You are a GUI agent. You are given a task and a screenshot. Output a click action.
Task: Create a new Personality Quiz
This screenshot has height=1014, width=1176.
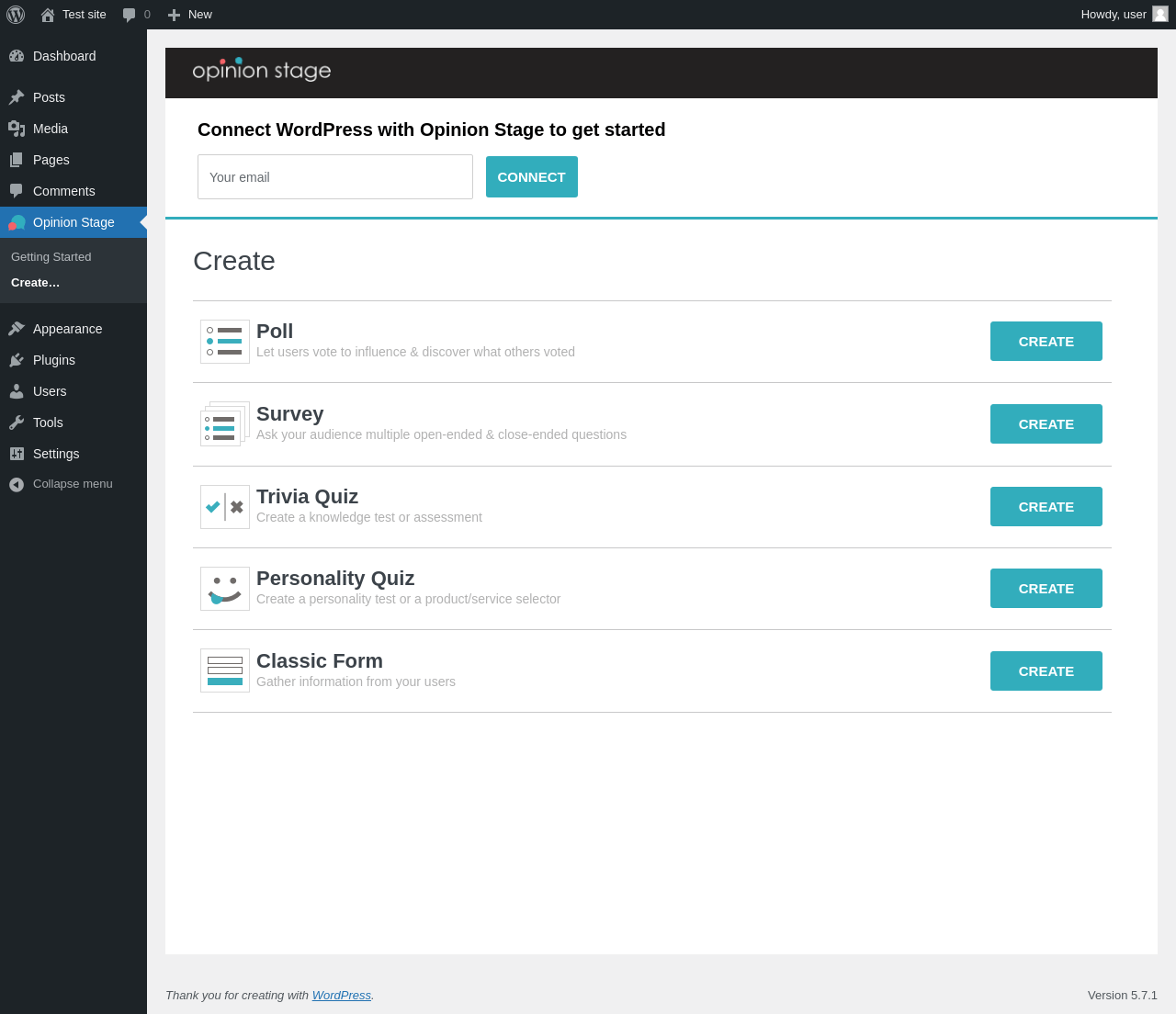(1046, 589)
